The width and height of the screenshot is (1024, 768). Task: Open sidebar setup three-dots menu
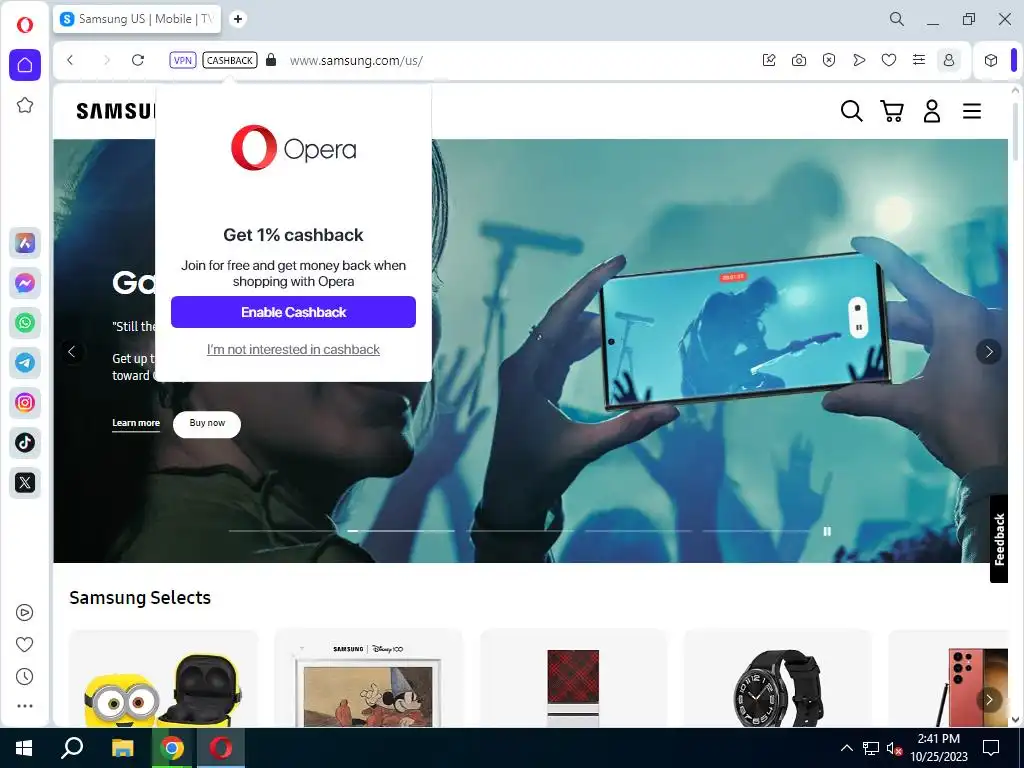pos(24,706)
